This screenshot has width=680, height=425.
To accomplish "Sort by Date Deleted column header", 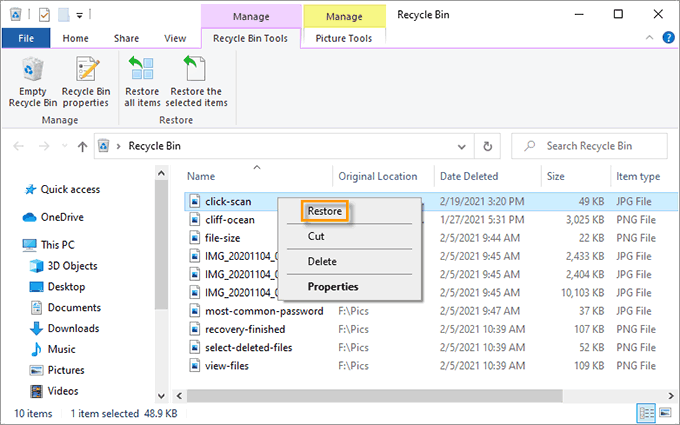I will coord(469,176).
